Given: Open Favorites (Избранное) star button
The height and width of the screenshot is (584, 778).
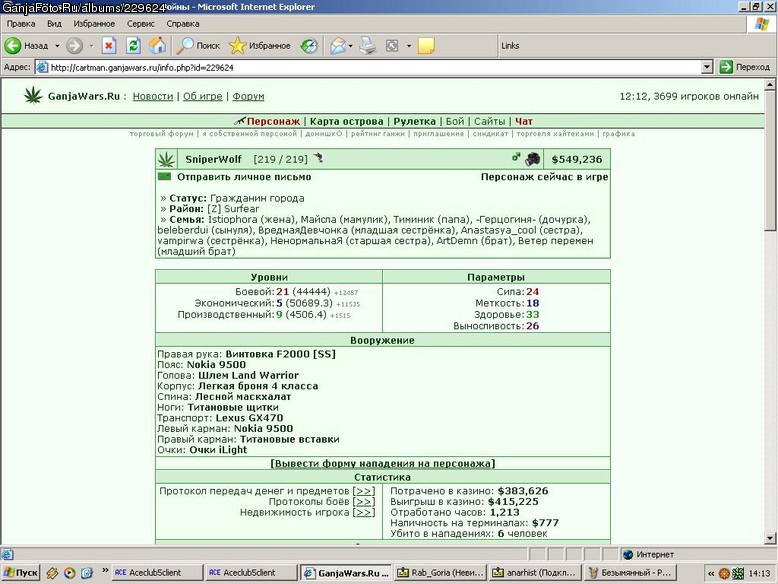Looking at the screenshot, I should pos(259,46).
